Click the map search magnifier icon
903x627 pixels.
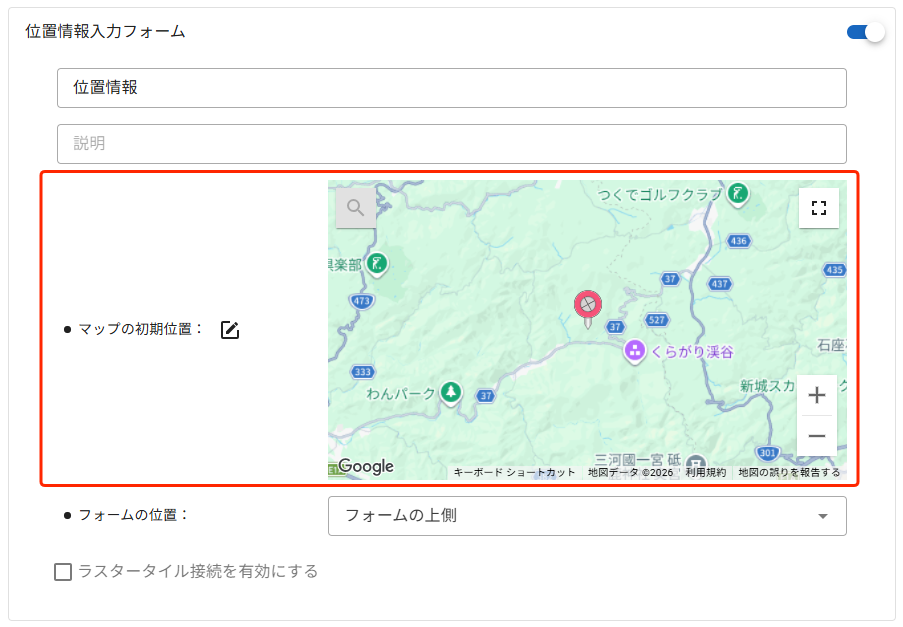(355, 207)
